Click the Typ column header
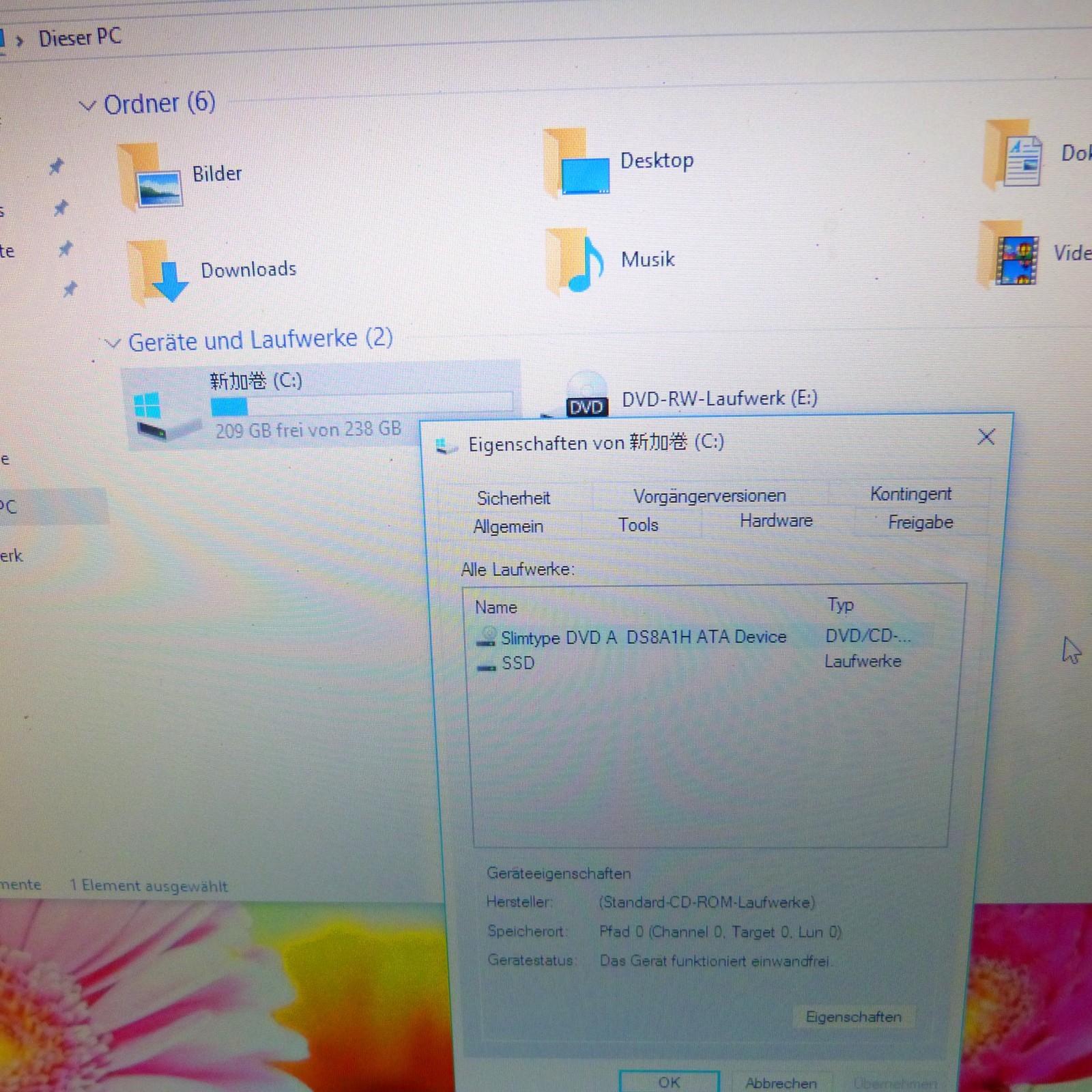1092x1092 pixels. click(x=840, y=605)
